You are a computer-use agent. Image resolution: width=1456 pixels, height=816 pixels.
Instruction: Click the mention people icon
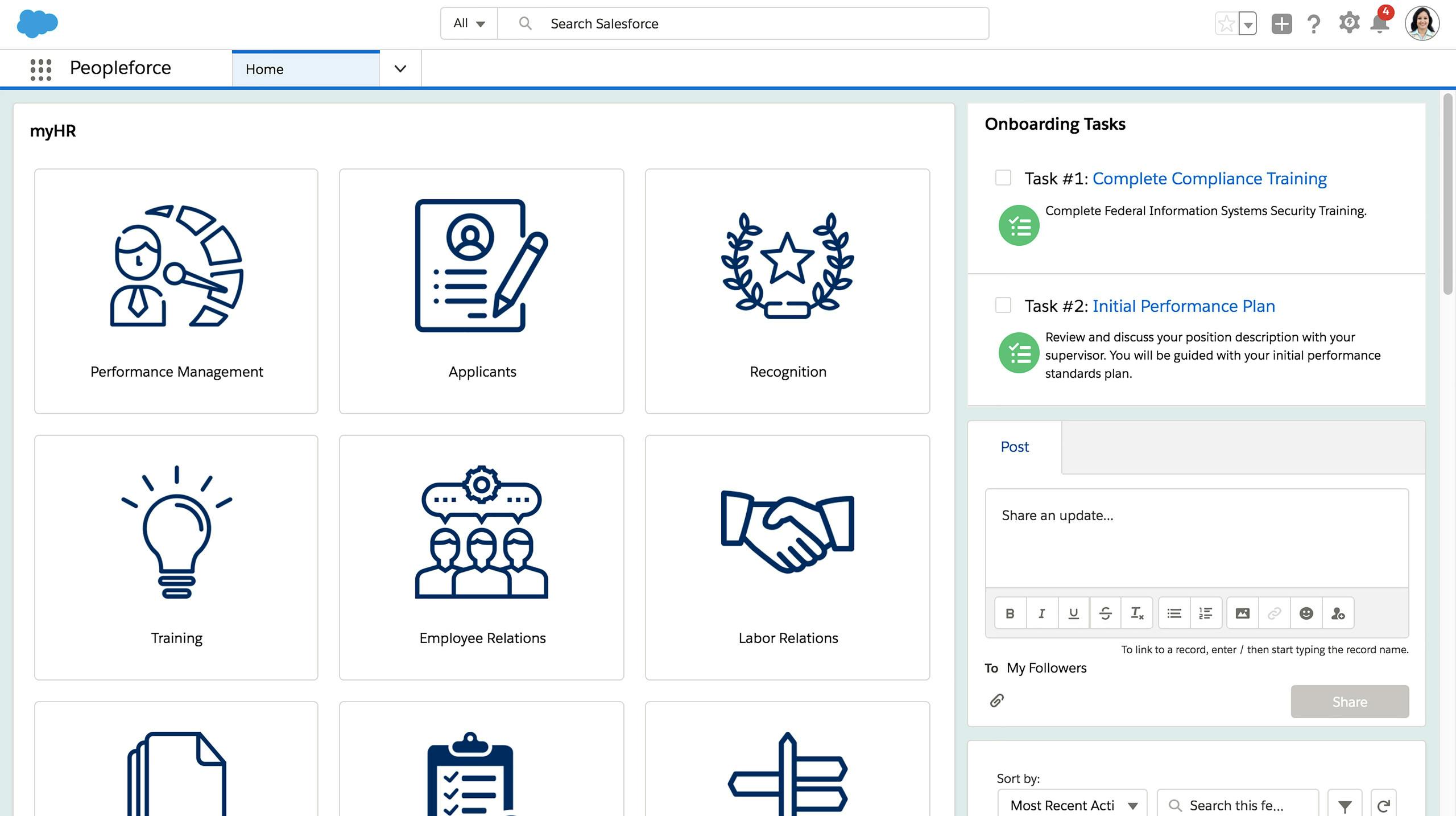(1338, 613)
